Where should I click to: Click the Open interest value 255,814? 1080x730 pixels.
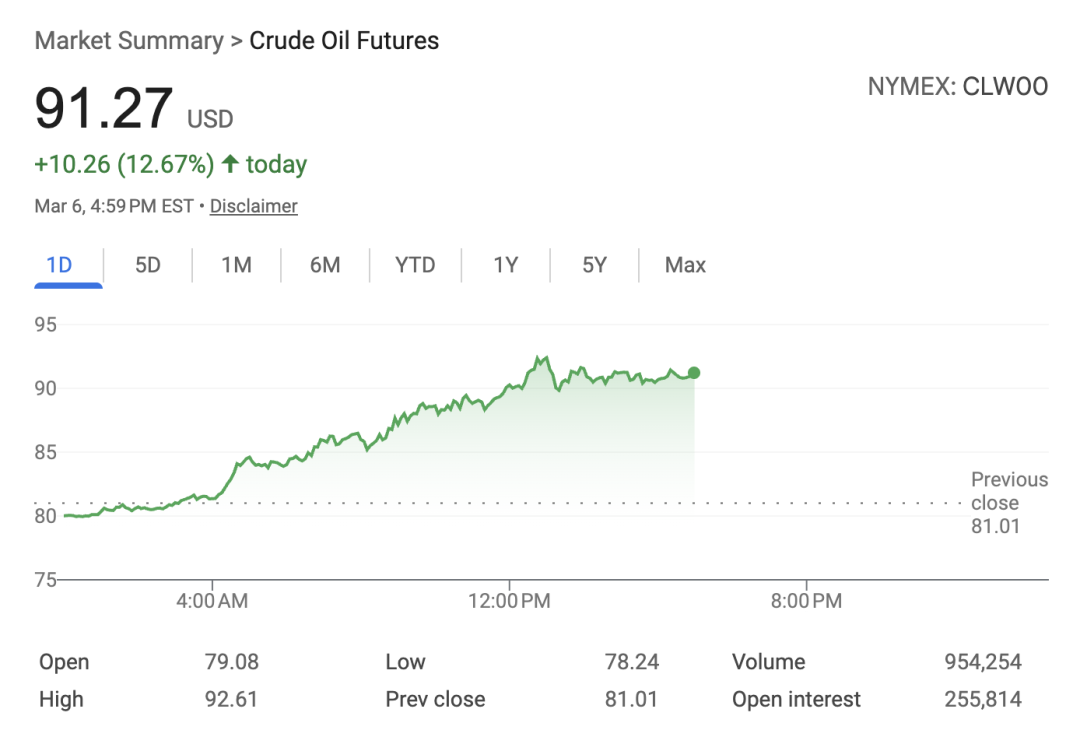click(x=983, y=700)
